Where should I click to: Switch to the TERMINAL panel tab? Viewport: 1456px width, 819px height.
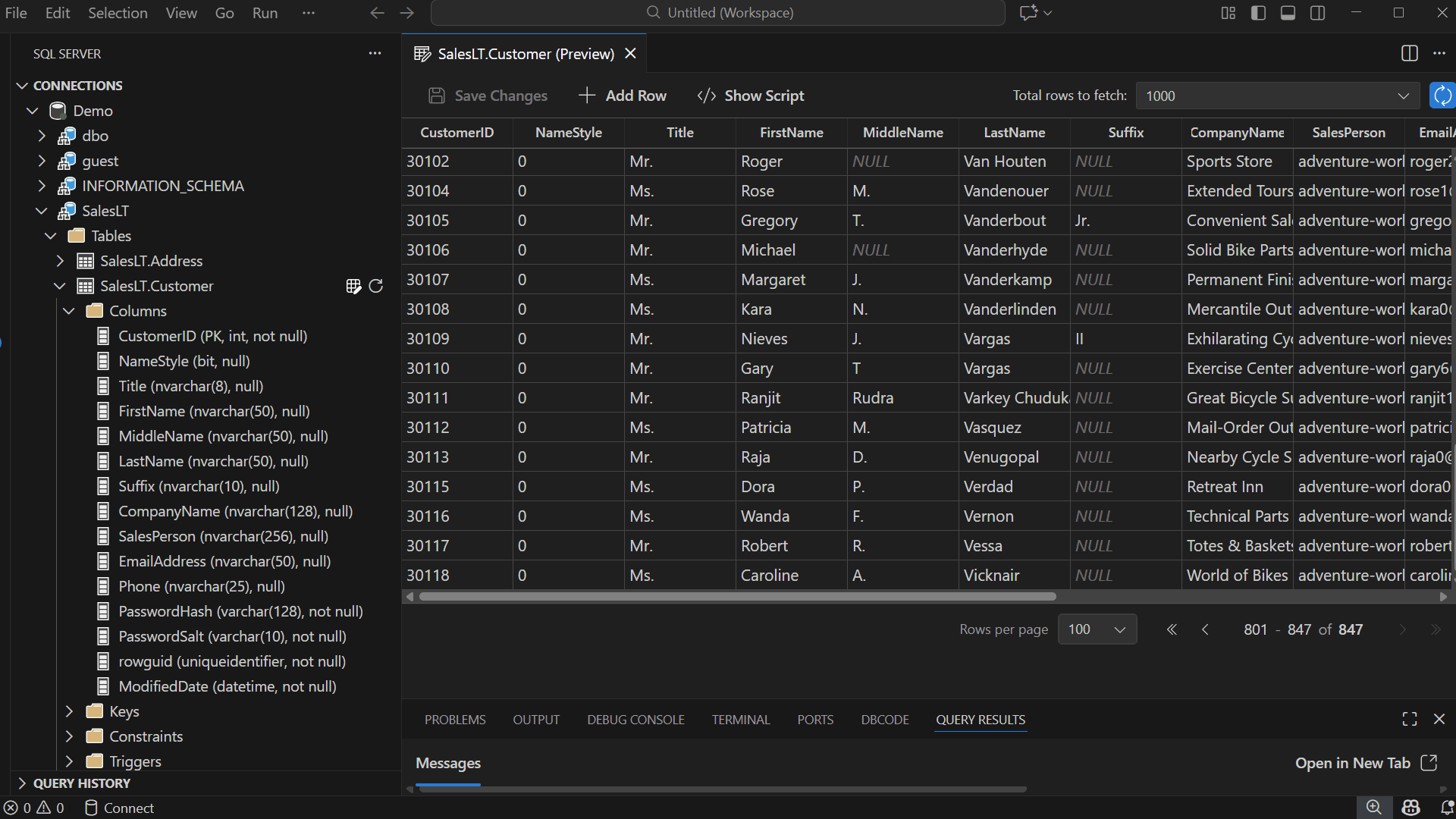click(740, 720)
